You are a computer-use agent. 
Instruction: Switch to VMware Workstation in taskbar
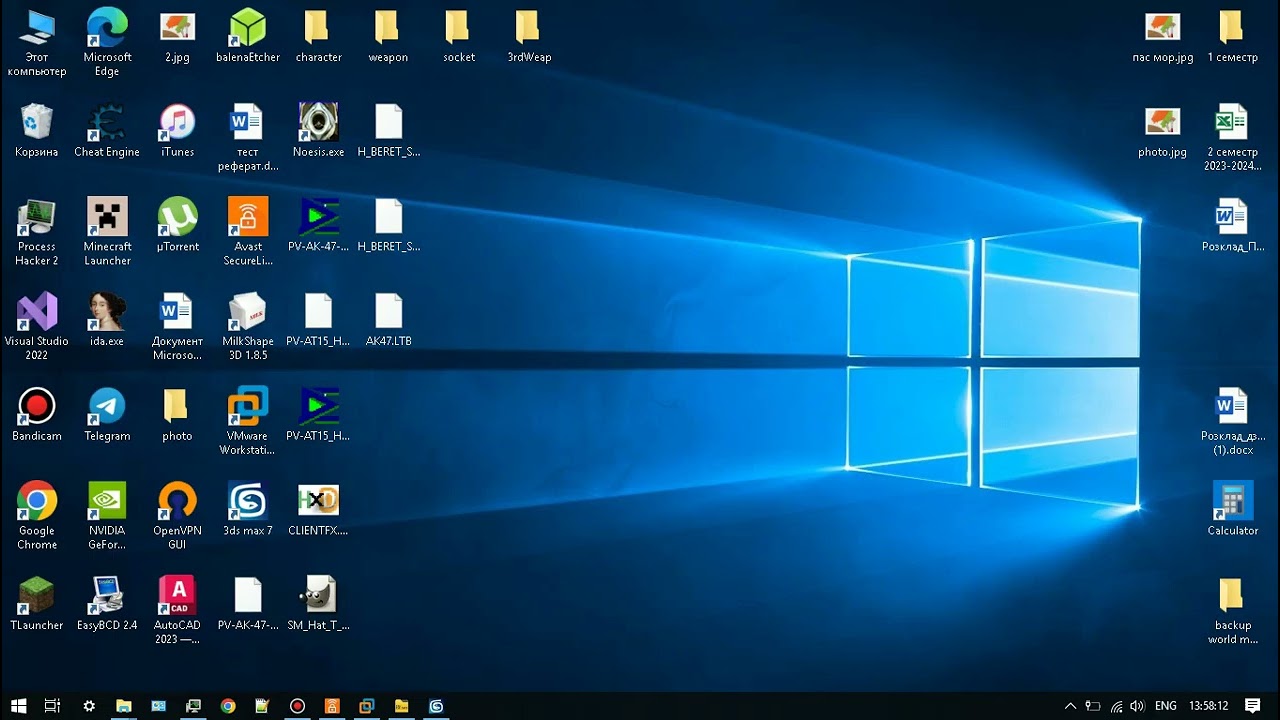(x=367, y=706)
